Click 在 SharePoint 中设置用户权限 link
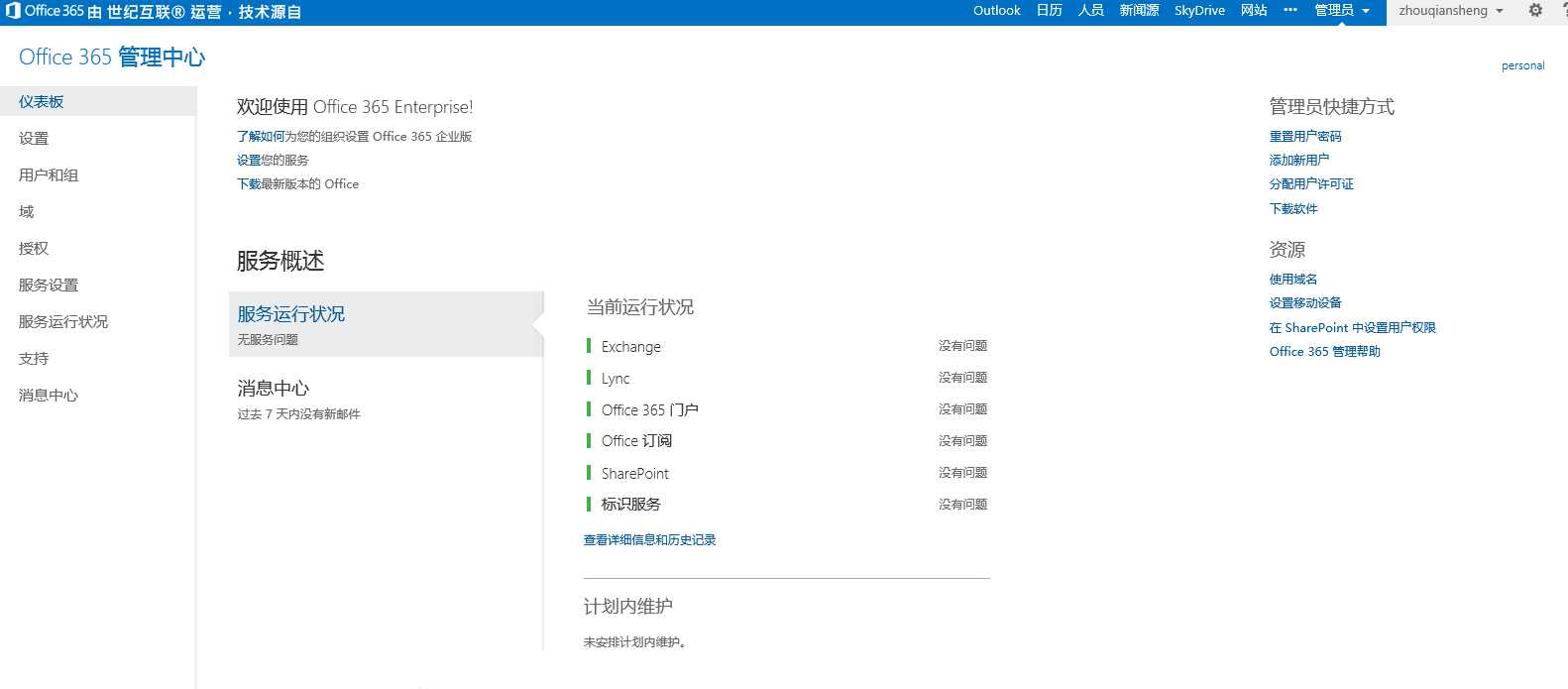Screen dimensions: 1568x689 tap(1353, 328)
